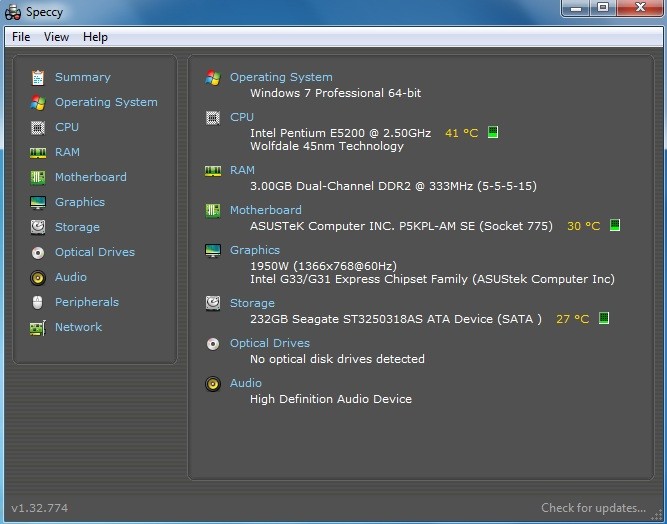Click the Check for updates link
The width and height of the screenshot is (667, 524).
pos(593,508)
